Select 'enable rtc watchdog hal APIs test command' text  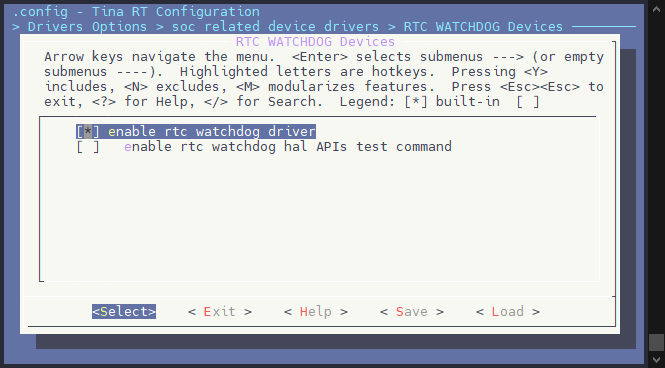click(x=288, y=147)
